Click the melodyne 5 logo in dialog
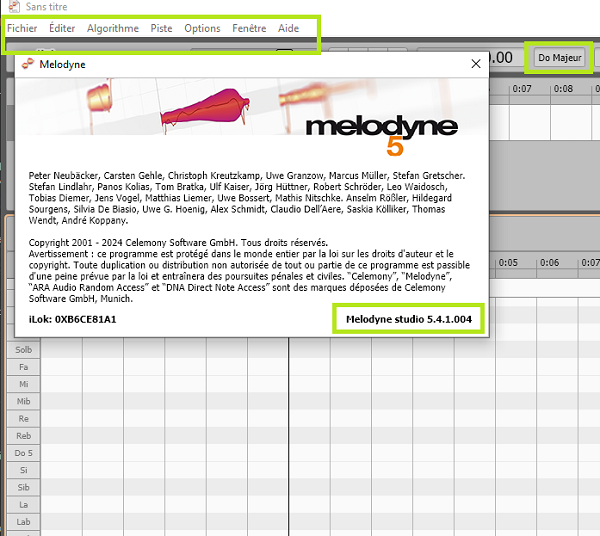The width and height of the screenshot is (600, 536). (382, 135)
